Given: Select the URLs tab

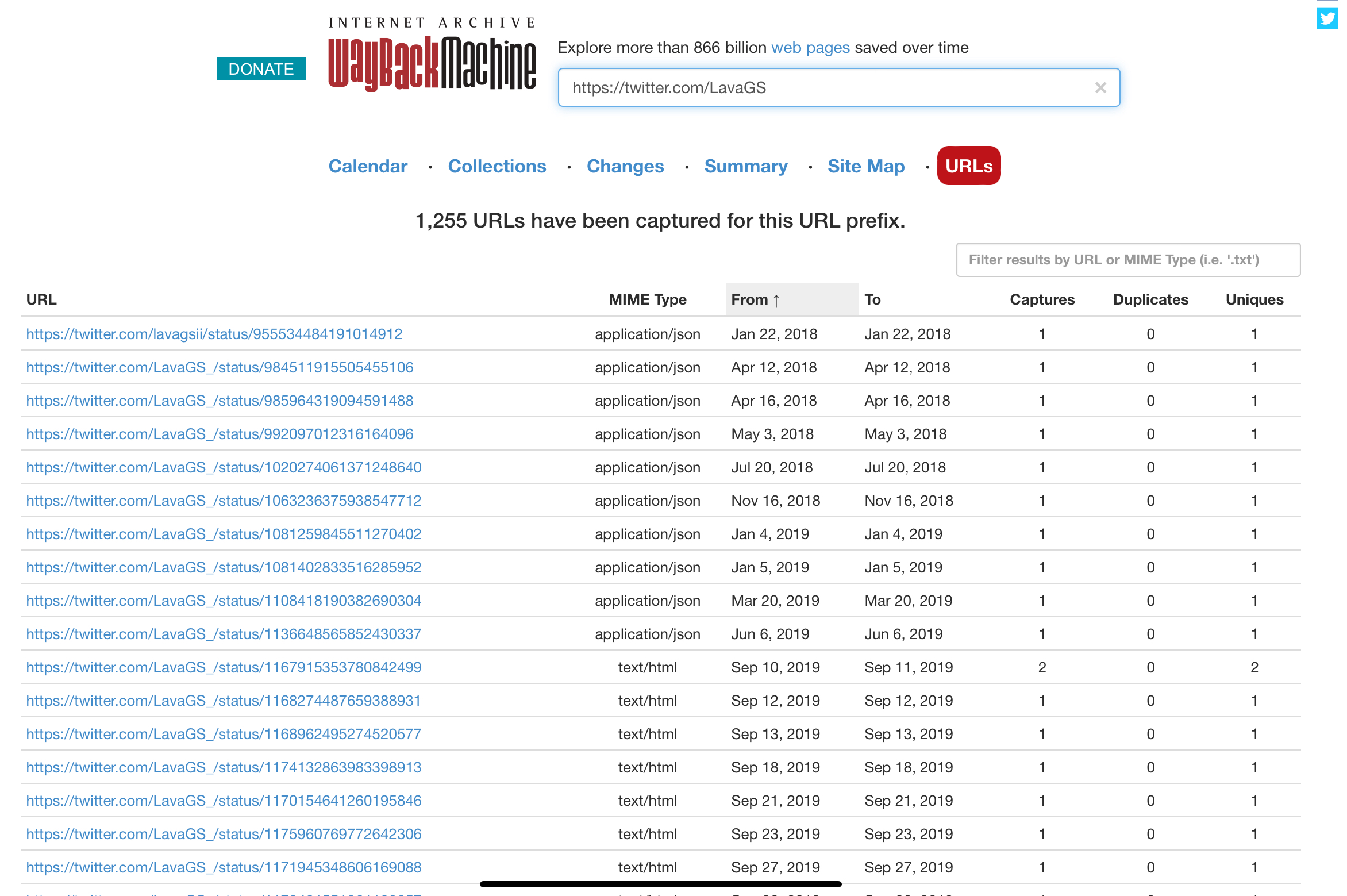Looking at the screenshot, I should (969, 166).
